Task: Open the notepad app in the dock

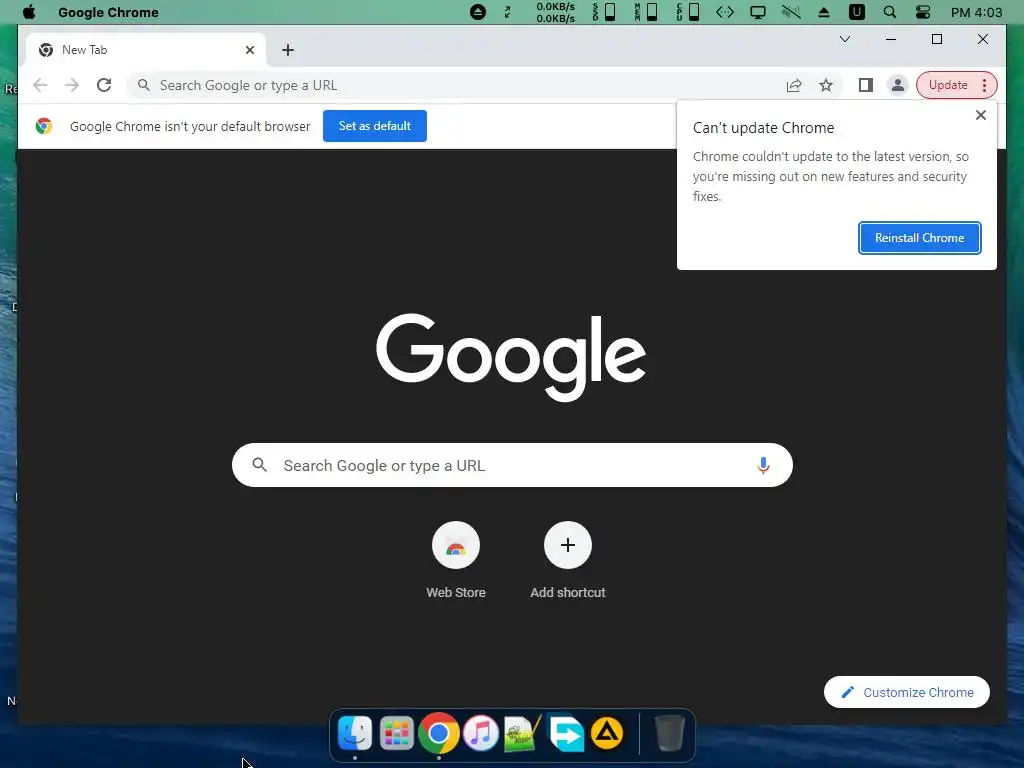Action: pyautogui.click(x=522, y=733)
